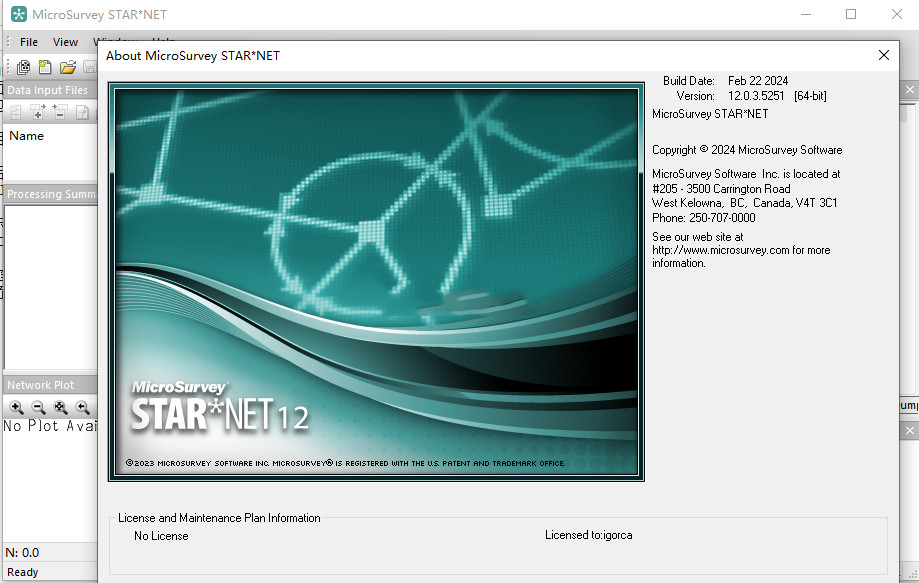The height and width of the screenshot is (583, 919).
Task: Click the STAR*NET 12 splash image
Action: click(x=376, y=282)
